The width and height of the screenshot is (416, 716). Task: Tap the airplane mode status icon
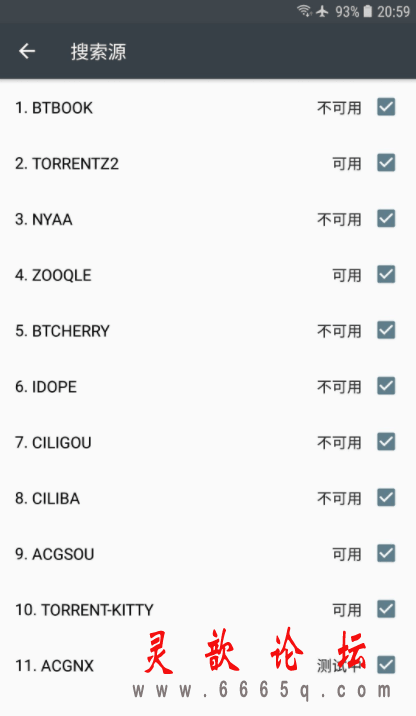(x=322, y=11)
